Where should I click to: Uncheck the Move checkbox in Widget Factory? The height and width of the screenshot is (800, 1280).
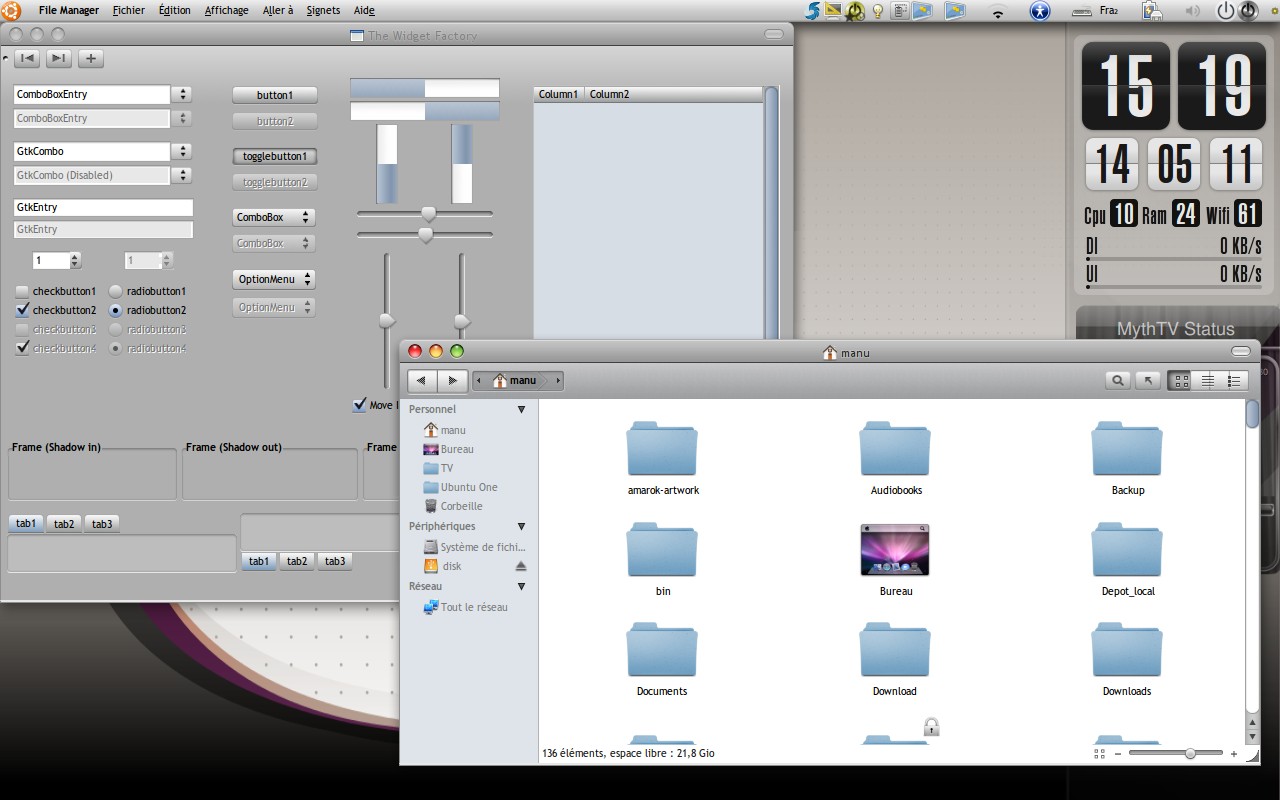pos(360,405)
